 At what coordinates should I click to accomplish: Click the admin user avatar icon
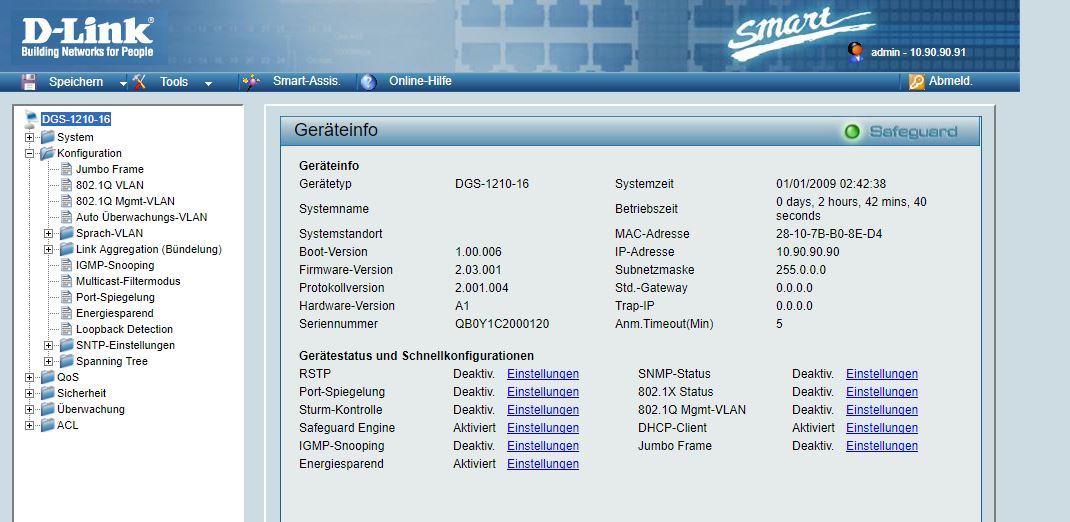855,53
